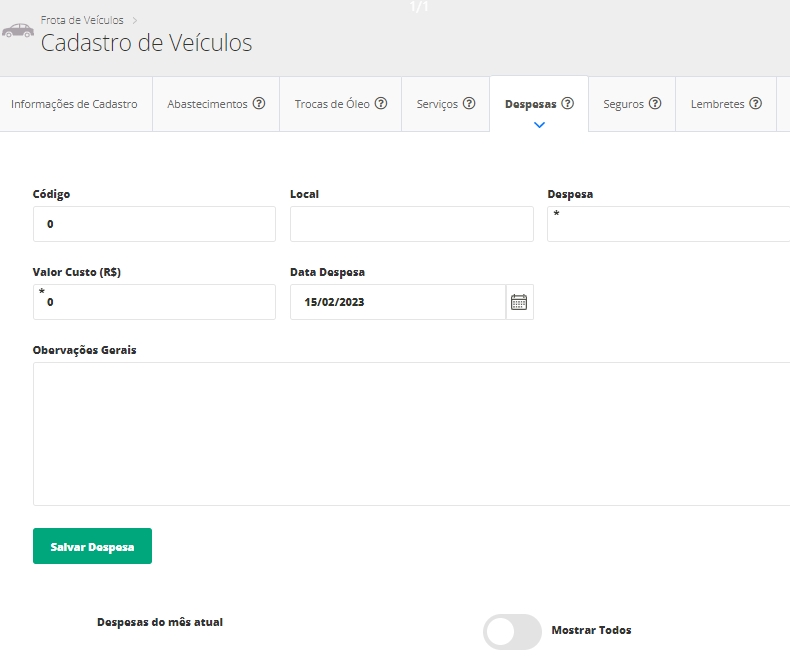Click the breadcrumb arrow after Frota de Veículos
This screenshot has height=658, width=790.
(135, 20)
